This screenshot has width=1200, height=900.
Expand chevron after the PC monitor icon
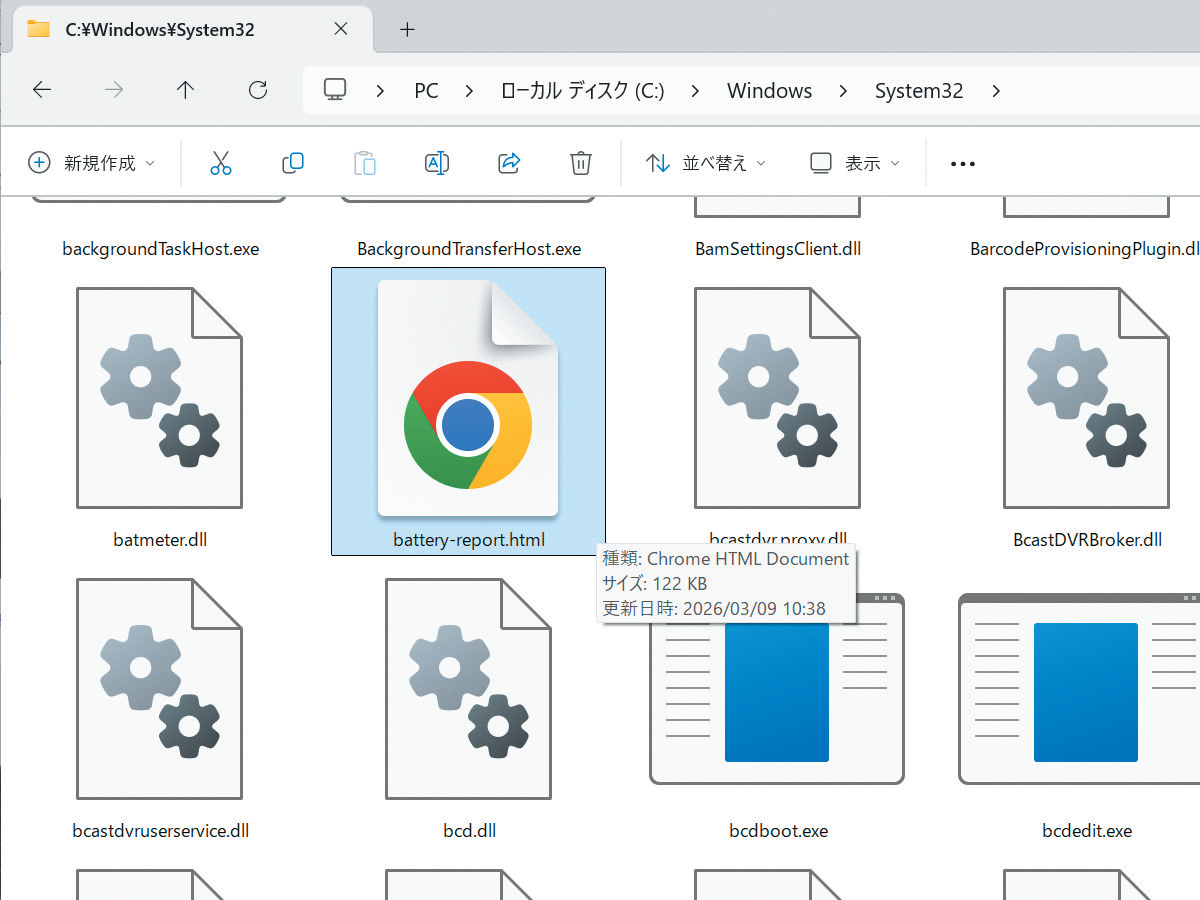[380, 91]
